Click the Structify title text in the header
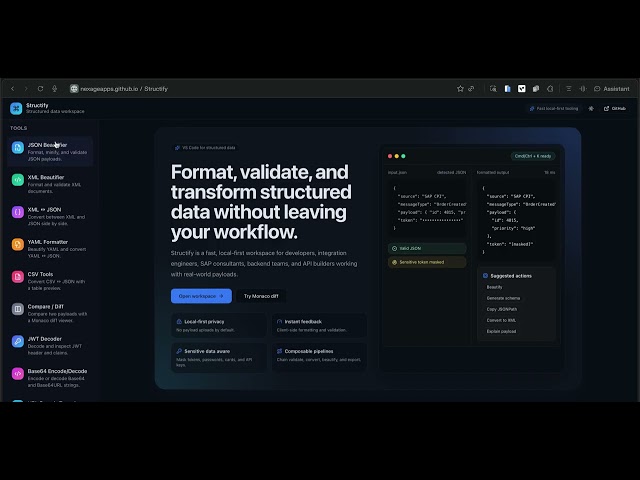The image size is (640, 480). point(37,105)
